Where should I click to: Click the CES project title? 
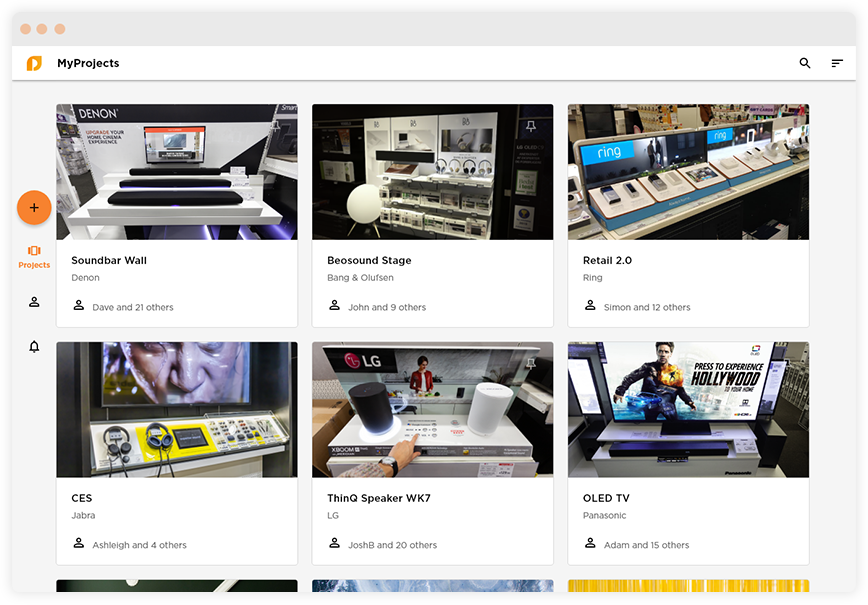pos(82,498)
